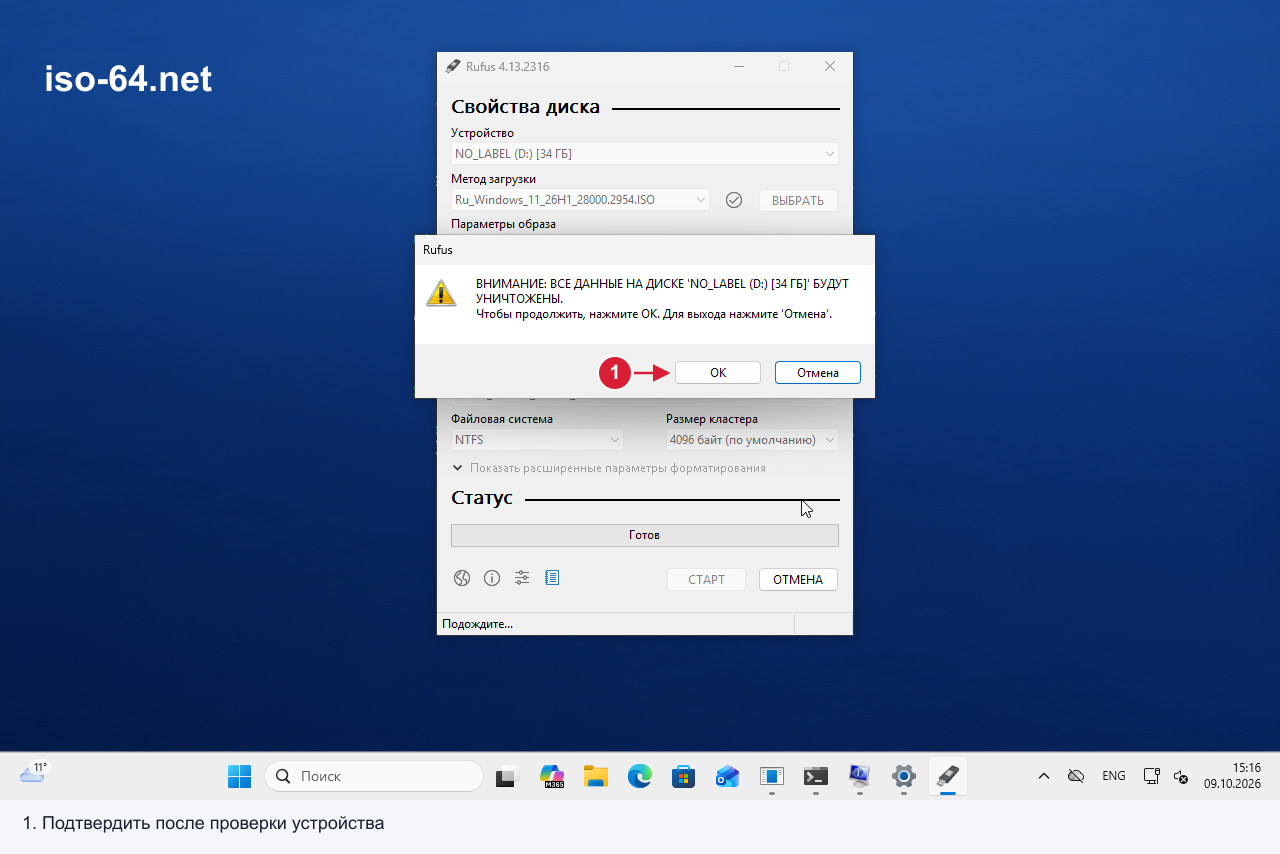Click the warning triangle icon in dialog
The width and height of the screenshot is (1280, 854).
[441, 293]
